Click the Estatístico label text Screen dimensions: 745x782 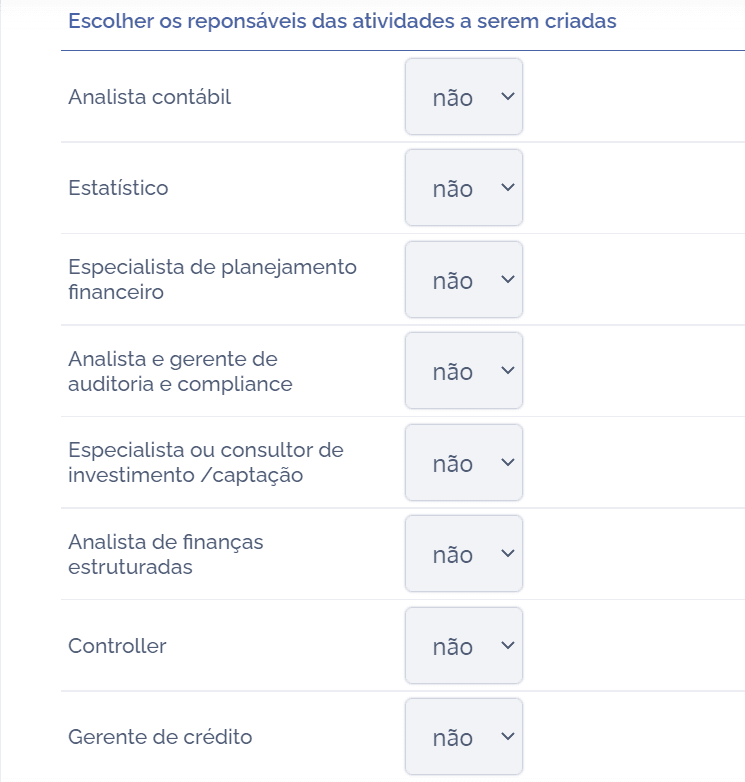pyautogui.click(x=118, y=188)
